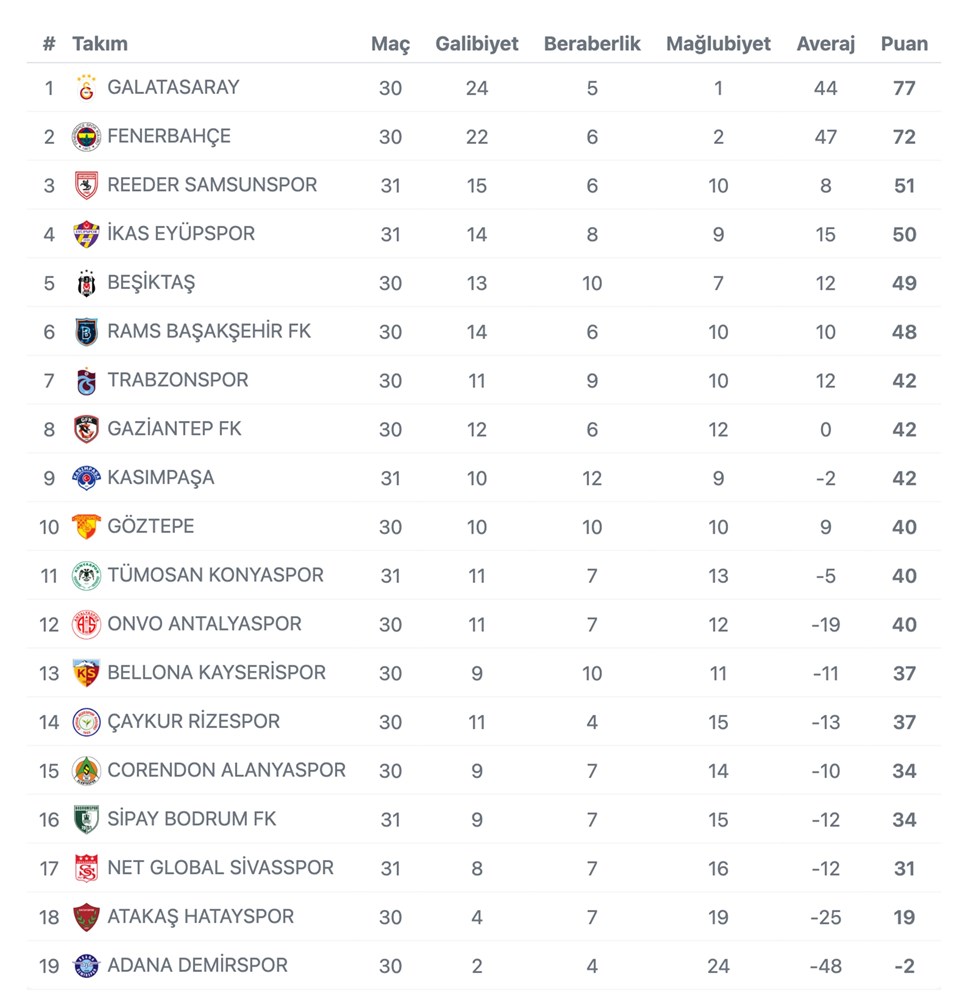The width and height of the screenshot is (960, 1007).
Task: Sort table by Puan column header
Action: (904, 44)
